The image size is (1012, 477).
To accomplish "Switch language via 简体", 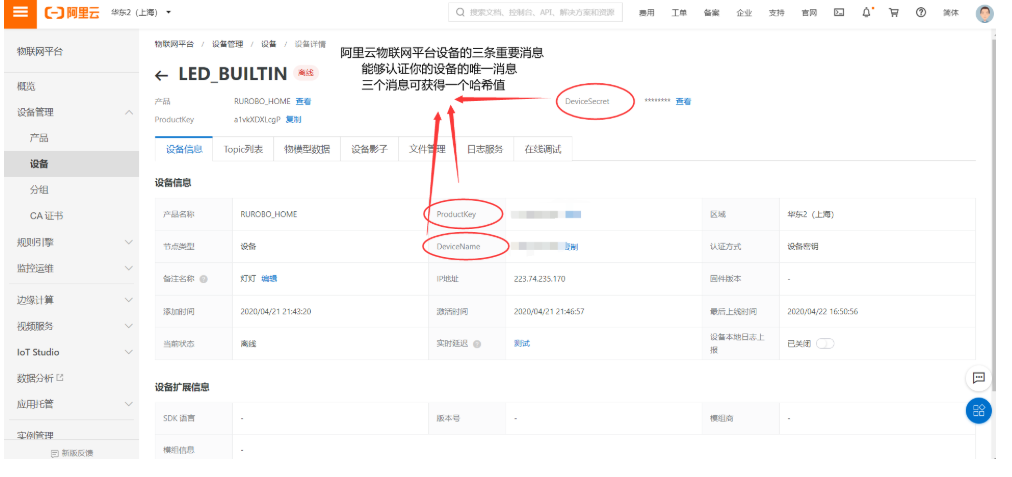I will [x=951, y=13].
